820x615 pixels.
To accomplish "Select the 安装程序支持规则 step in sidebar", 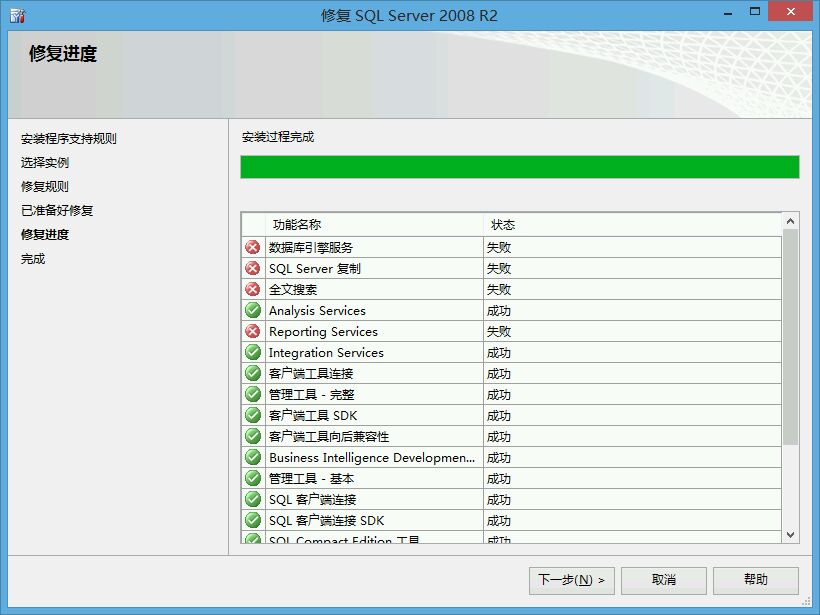I will coord(69,139).
